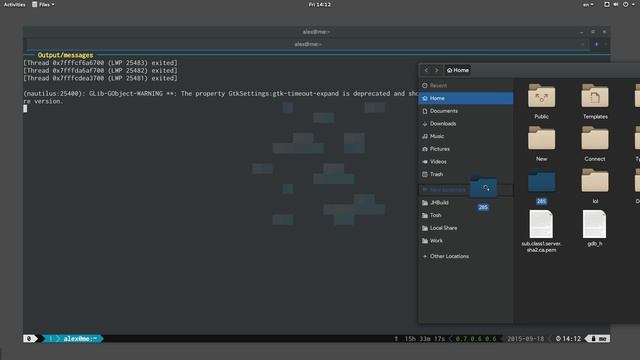Click the Trash sidebar icon

click(x=425, y=174)
